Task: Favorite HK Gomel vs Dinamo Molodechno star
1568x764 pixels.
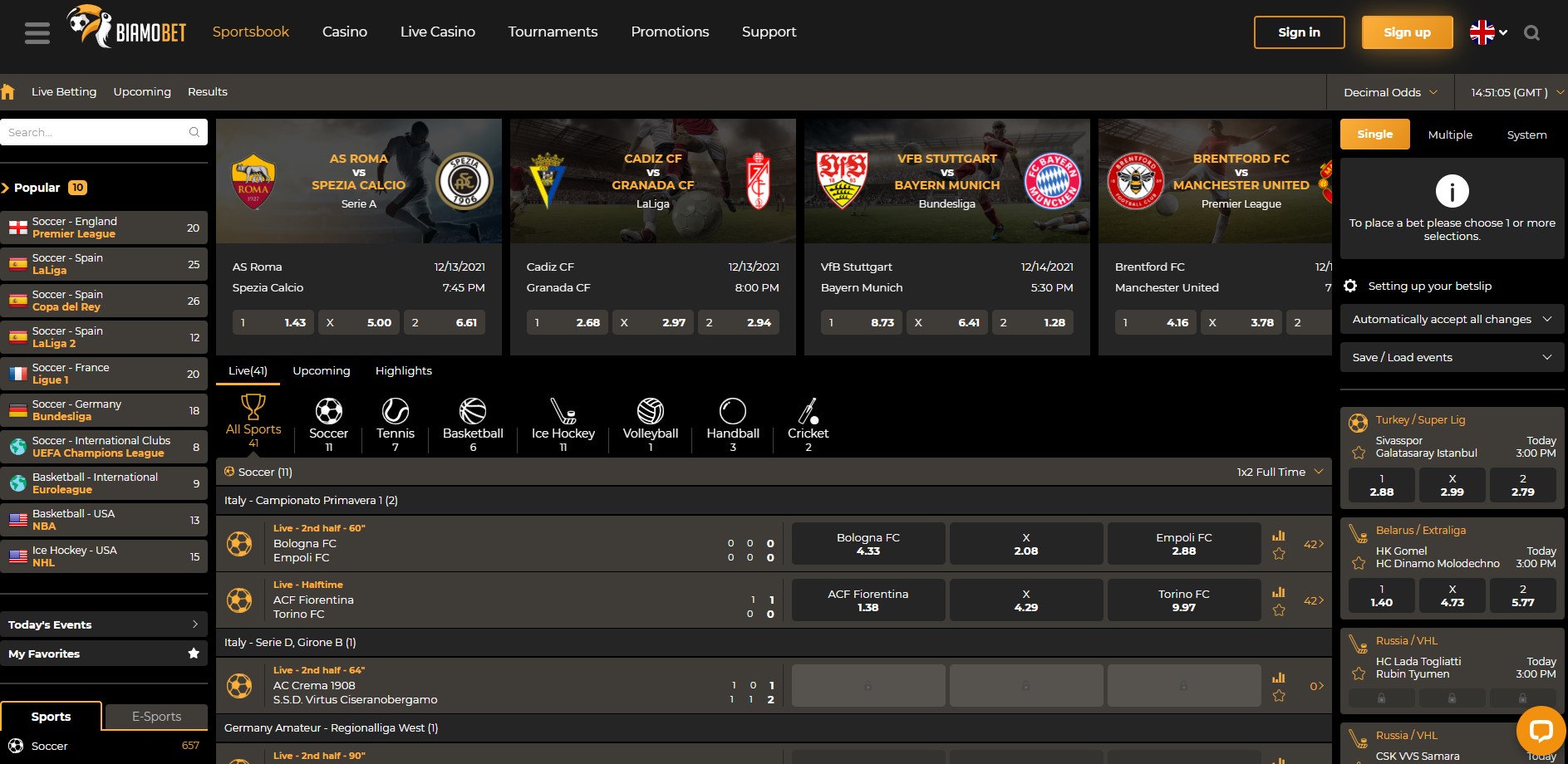Action: 1359,564
